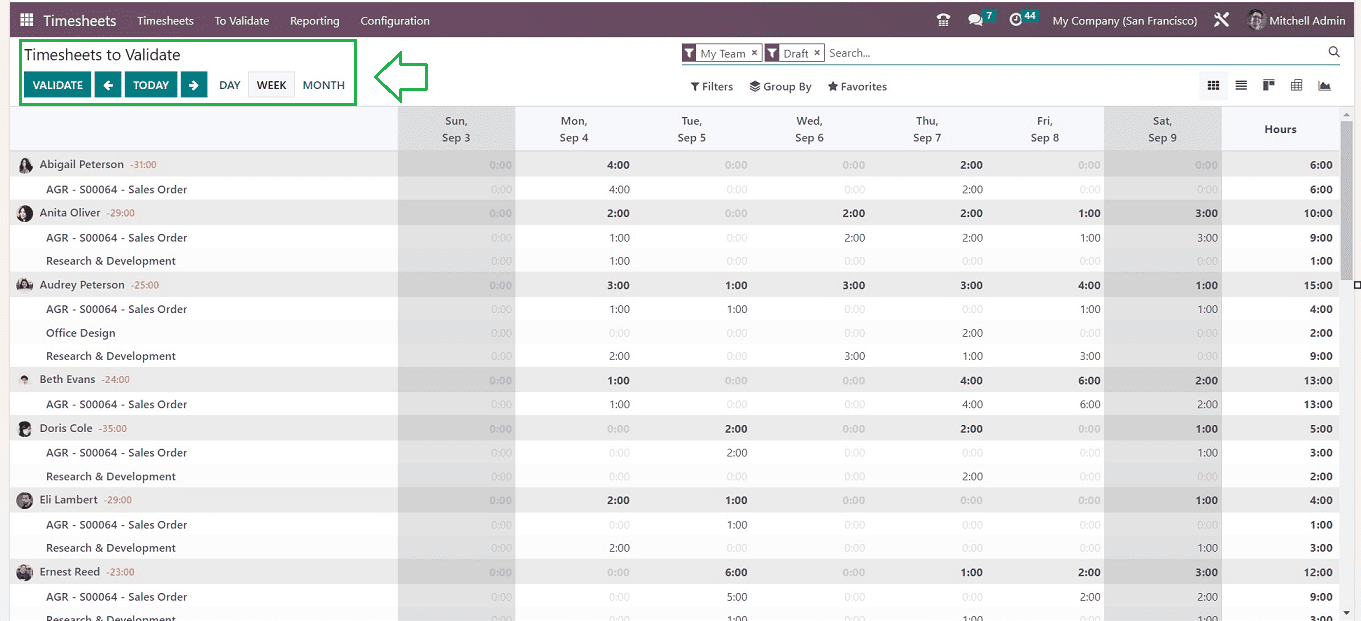Click Doris Cole's 5:00 total hours
Viewport: 1361px width, 621px height.
(1321, 429)
